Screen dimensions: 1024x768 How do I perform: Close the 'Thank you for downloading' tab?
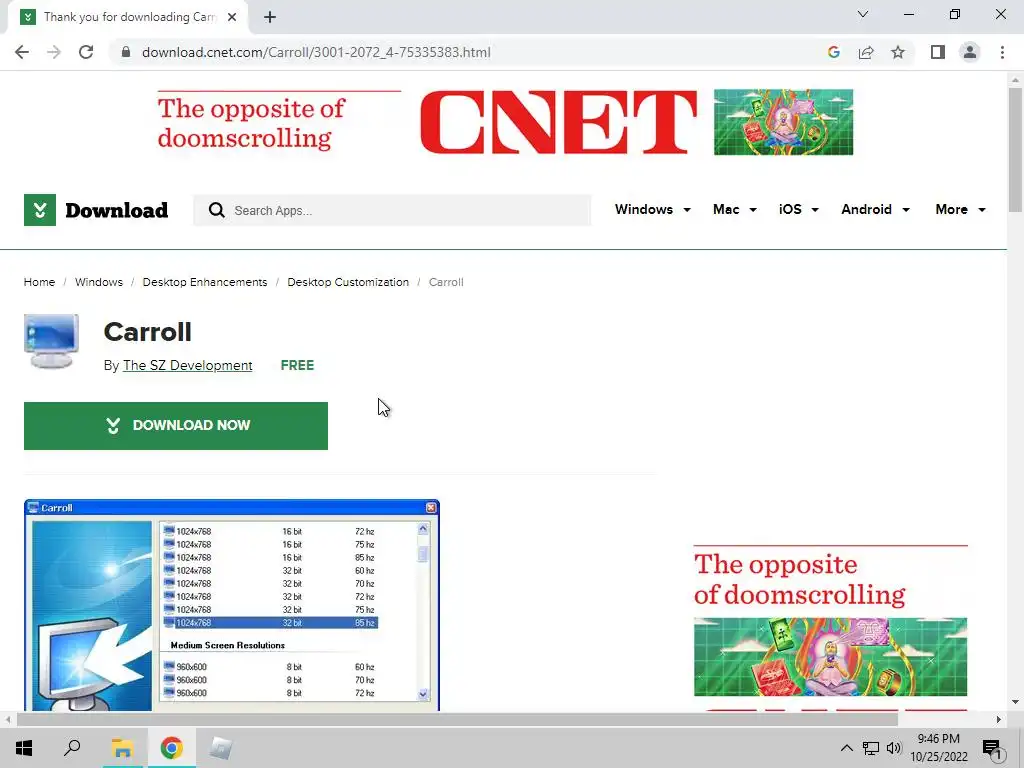pos(232,17)
